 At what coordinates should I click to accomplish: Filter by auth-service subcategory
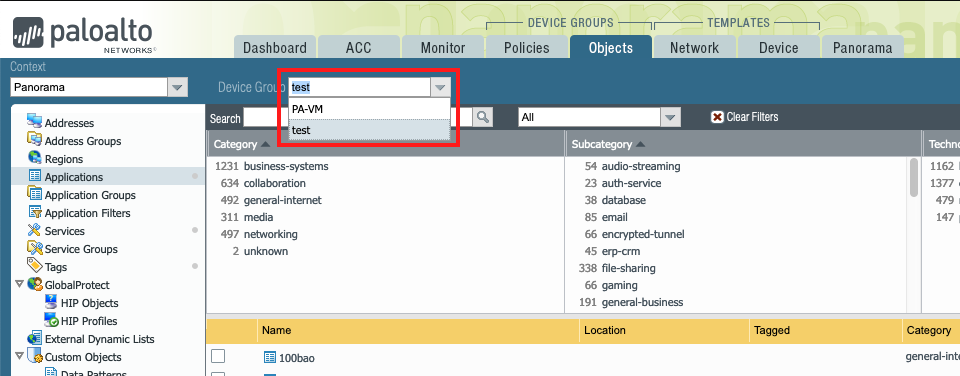631,183
